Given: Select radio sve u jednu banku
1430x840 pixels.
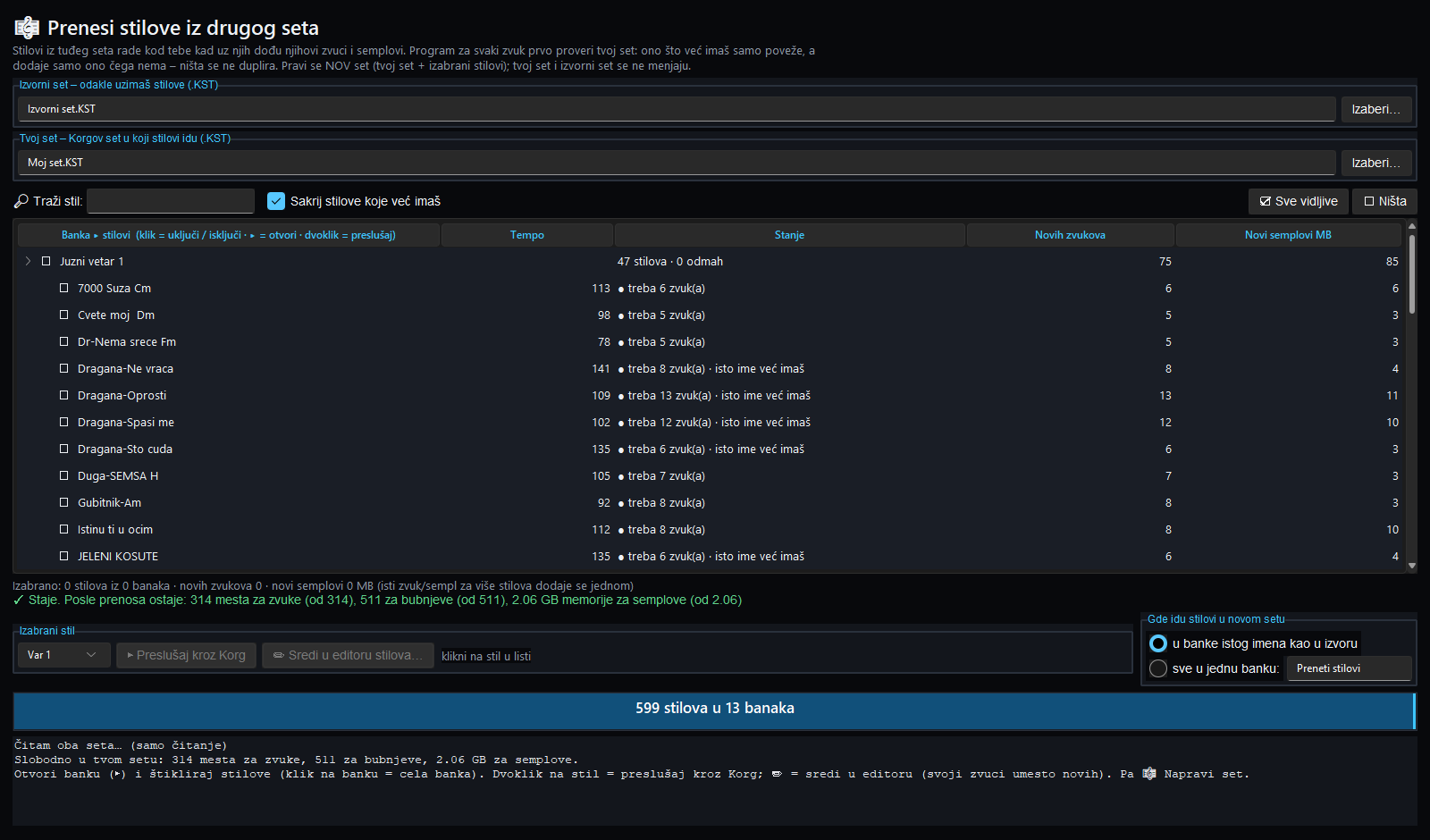Looking at the screenshot, I should [1158, 668].
